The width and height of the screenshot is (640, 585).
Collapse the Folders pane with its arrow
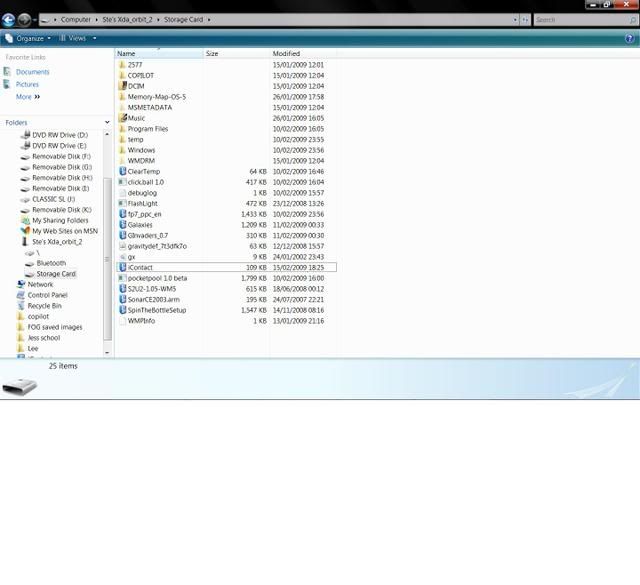(x=106, y=122)
